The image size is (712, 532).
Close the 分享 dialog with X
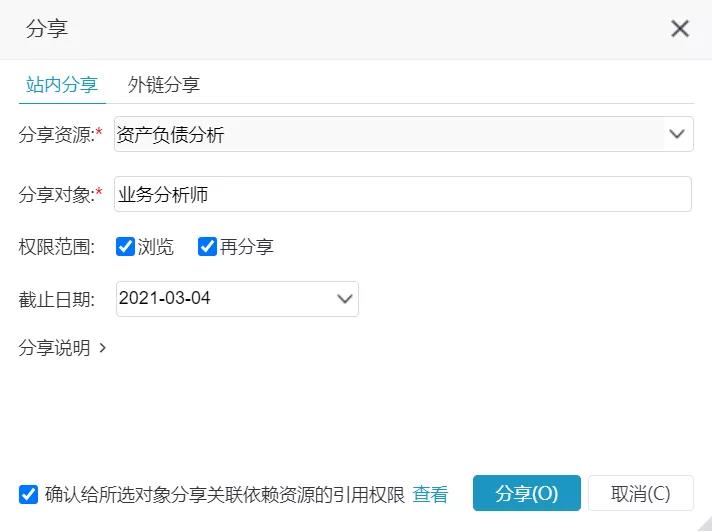[680, 29]
